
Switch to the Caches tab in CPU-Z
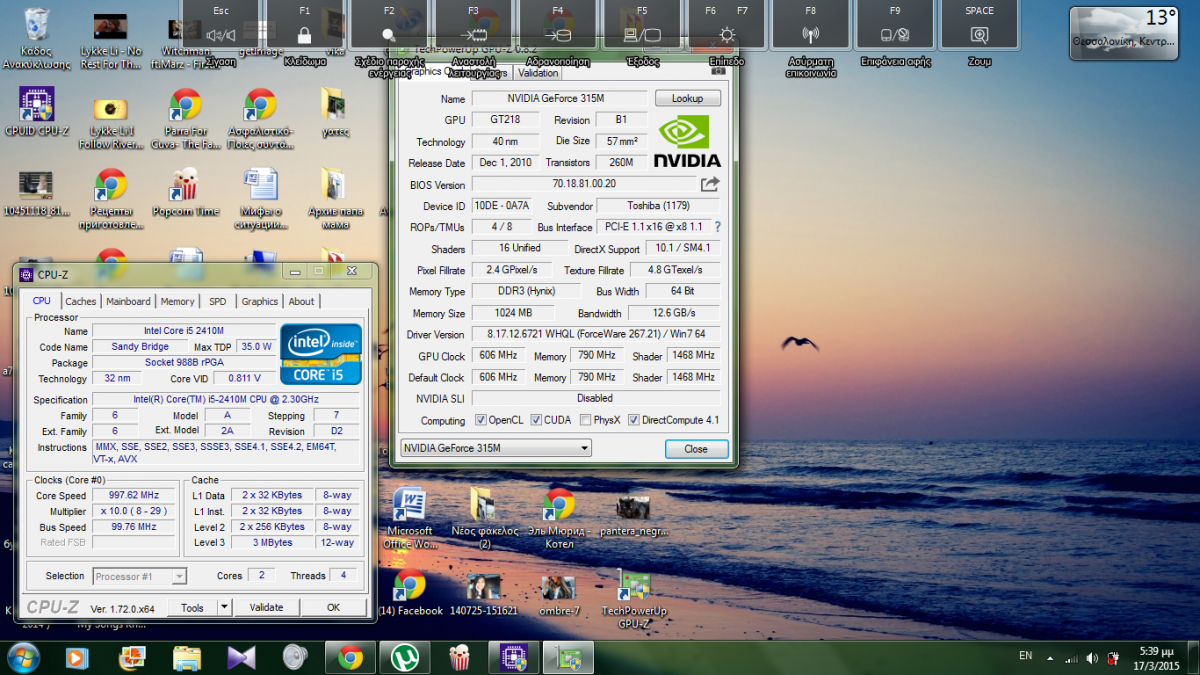(80, 301)
